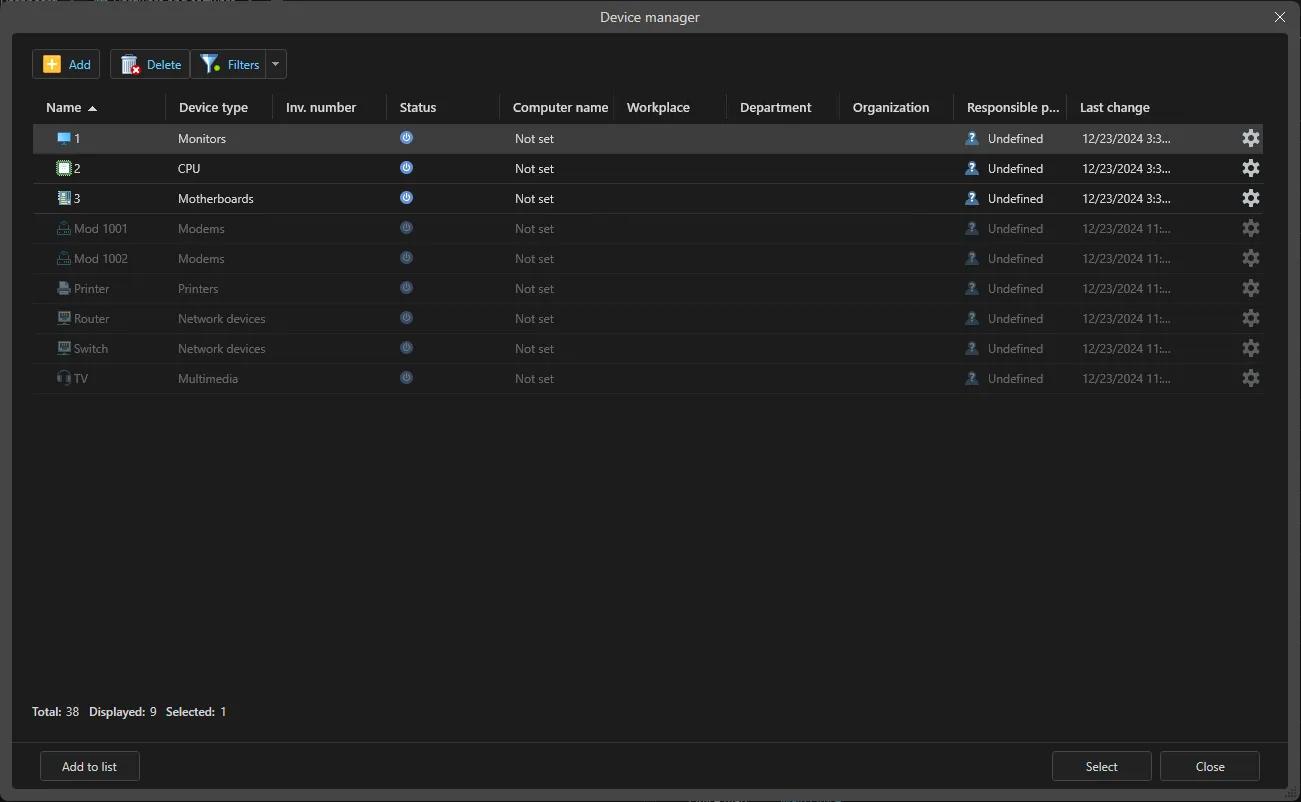Select the Mod 1001 device name
Screen dimensions: 1301x802
tap(101, 228)
